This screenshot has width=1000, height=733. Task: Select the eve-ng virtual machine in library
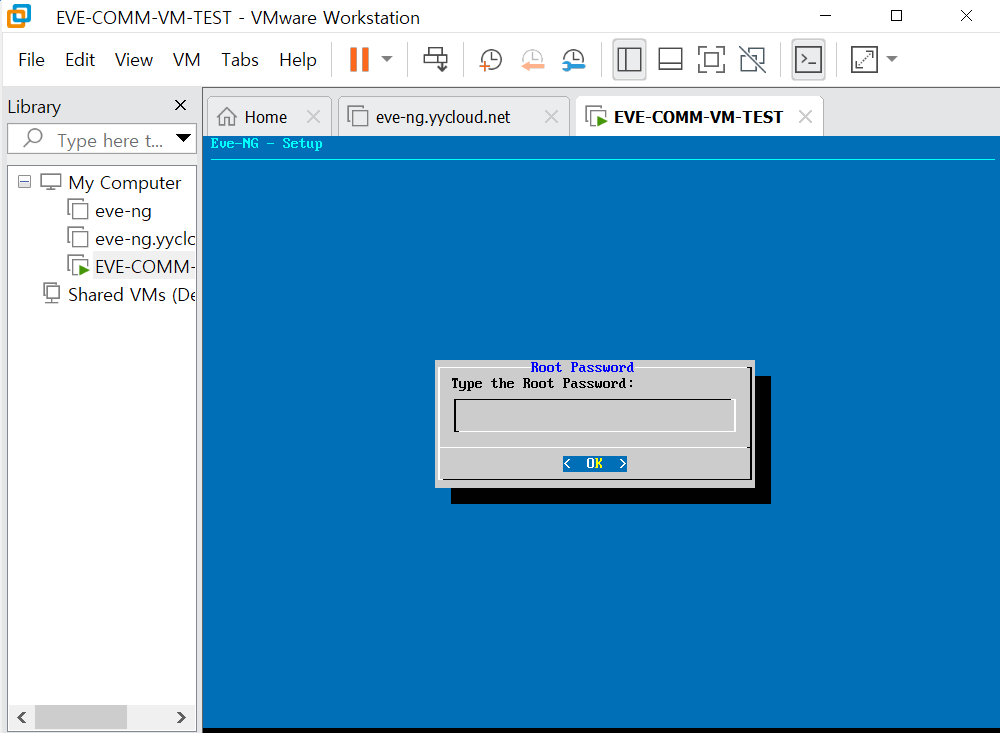[x=123, y=211]
